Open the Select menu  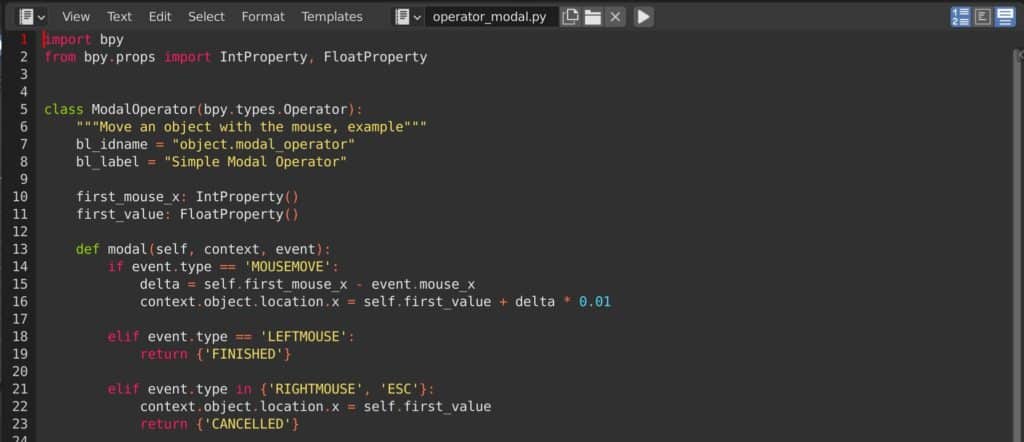click(x=206, y=16)
